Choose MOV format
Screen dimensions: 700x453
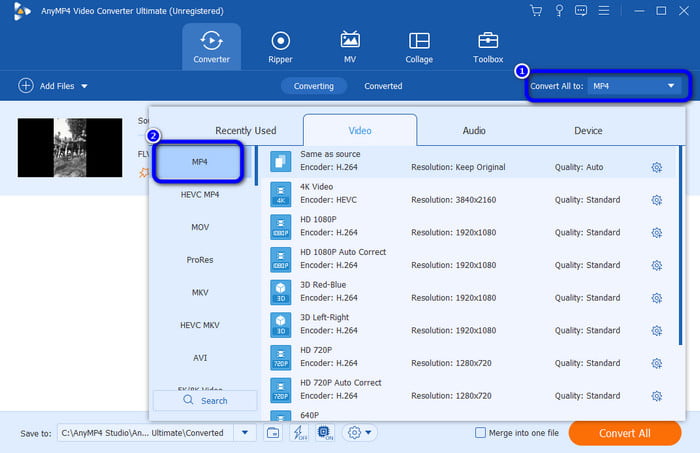(200, 227)
